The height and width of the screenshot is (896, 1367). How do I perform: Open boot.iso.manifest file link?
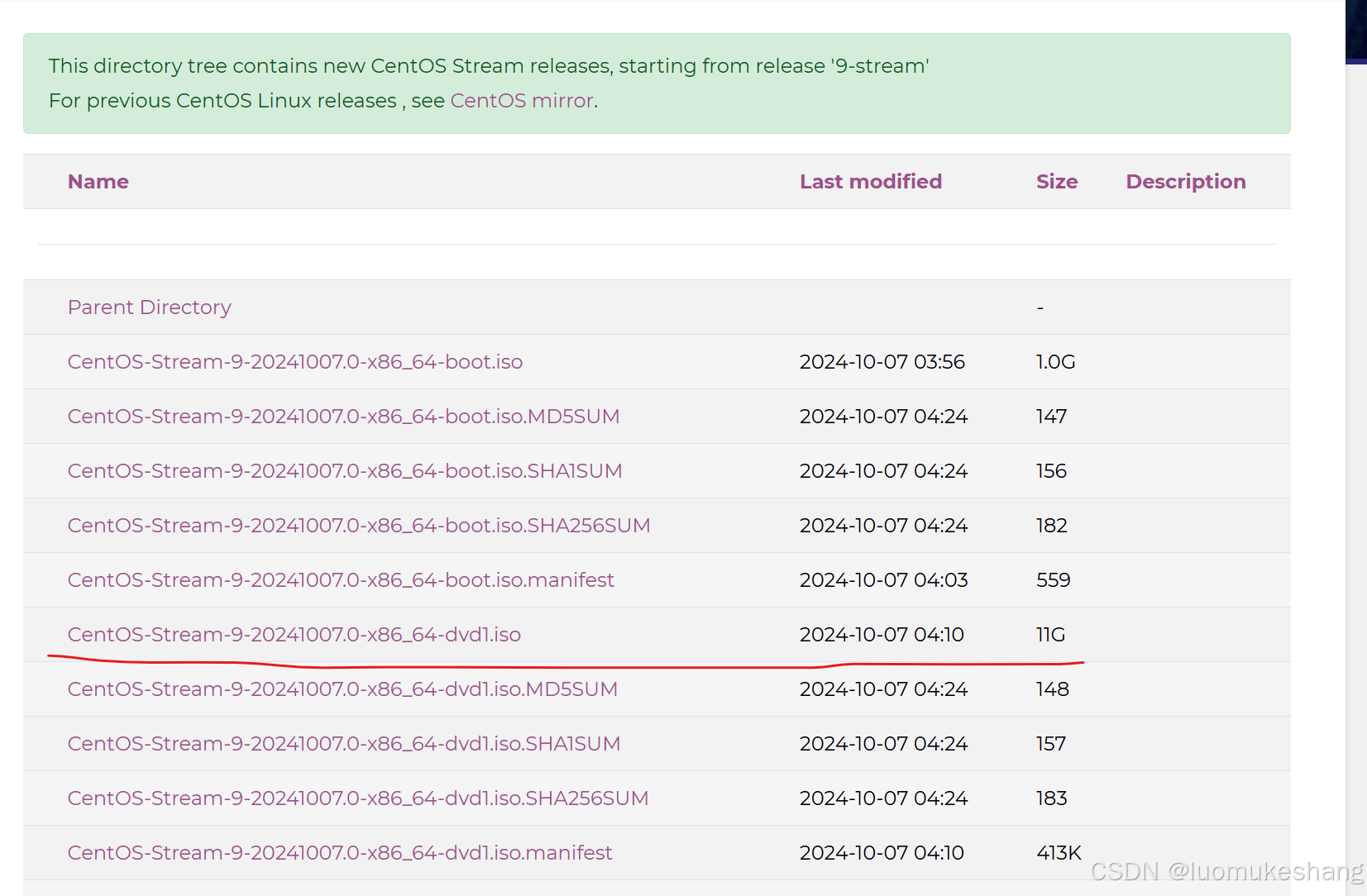(x=341, y=580)
